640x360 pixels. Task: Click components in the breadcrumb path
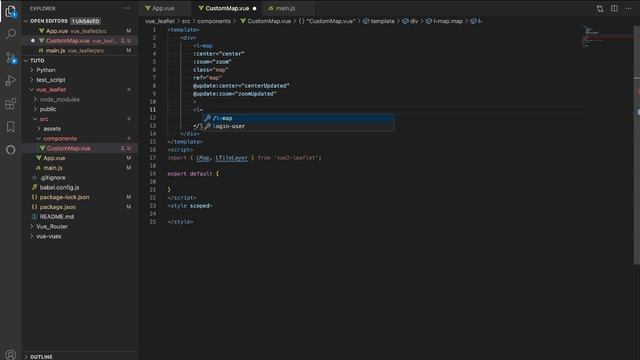coord(214,21)
